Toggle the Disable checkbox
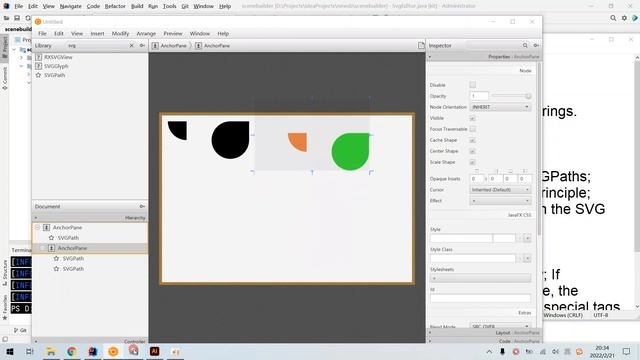 (472, 85)
